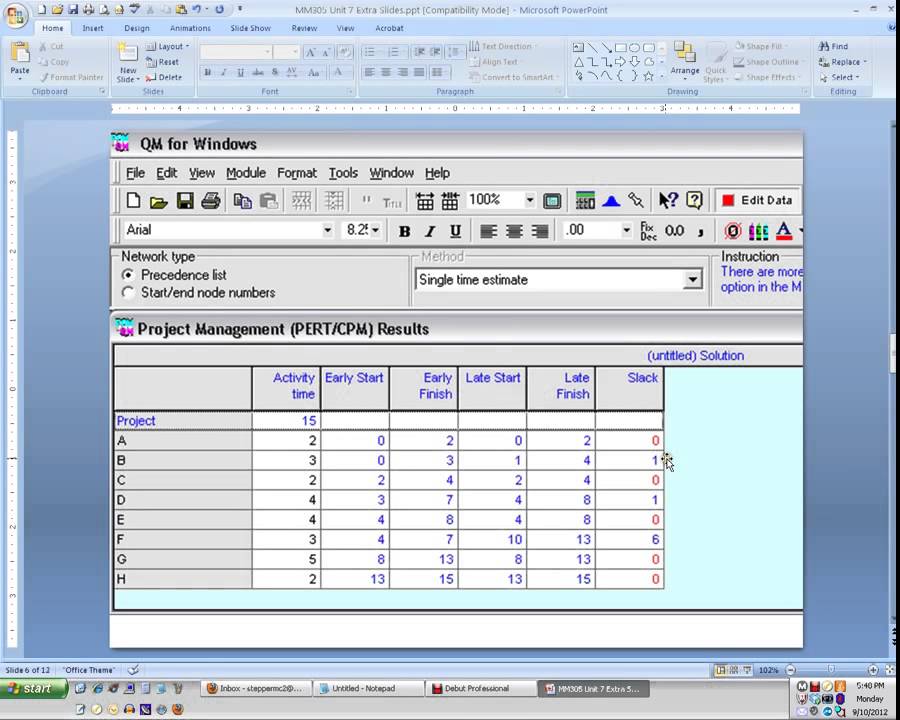The image size is (900, 720).
Task: Open the PowerPoint font name combo box
Action: point(236,52)
